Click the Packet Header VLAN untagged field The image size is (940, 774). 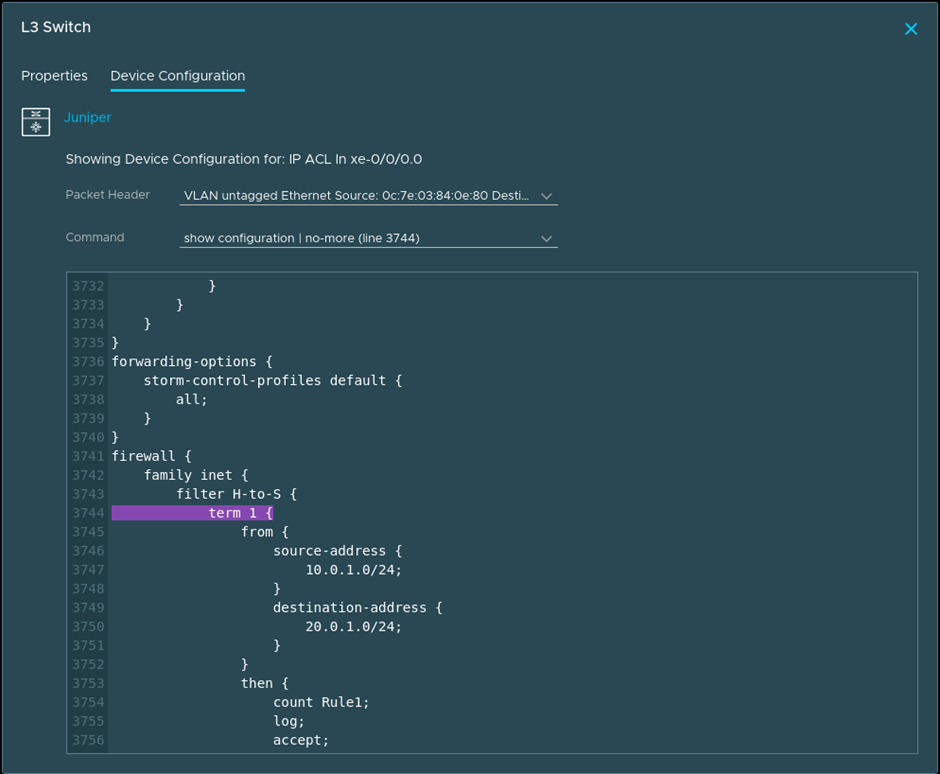click(x=357, y=196)
